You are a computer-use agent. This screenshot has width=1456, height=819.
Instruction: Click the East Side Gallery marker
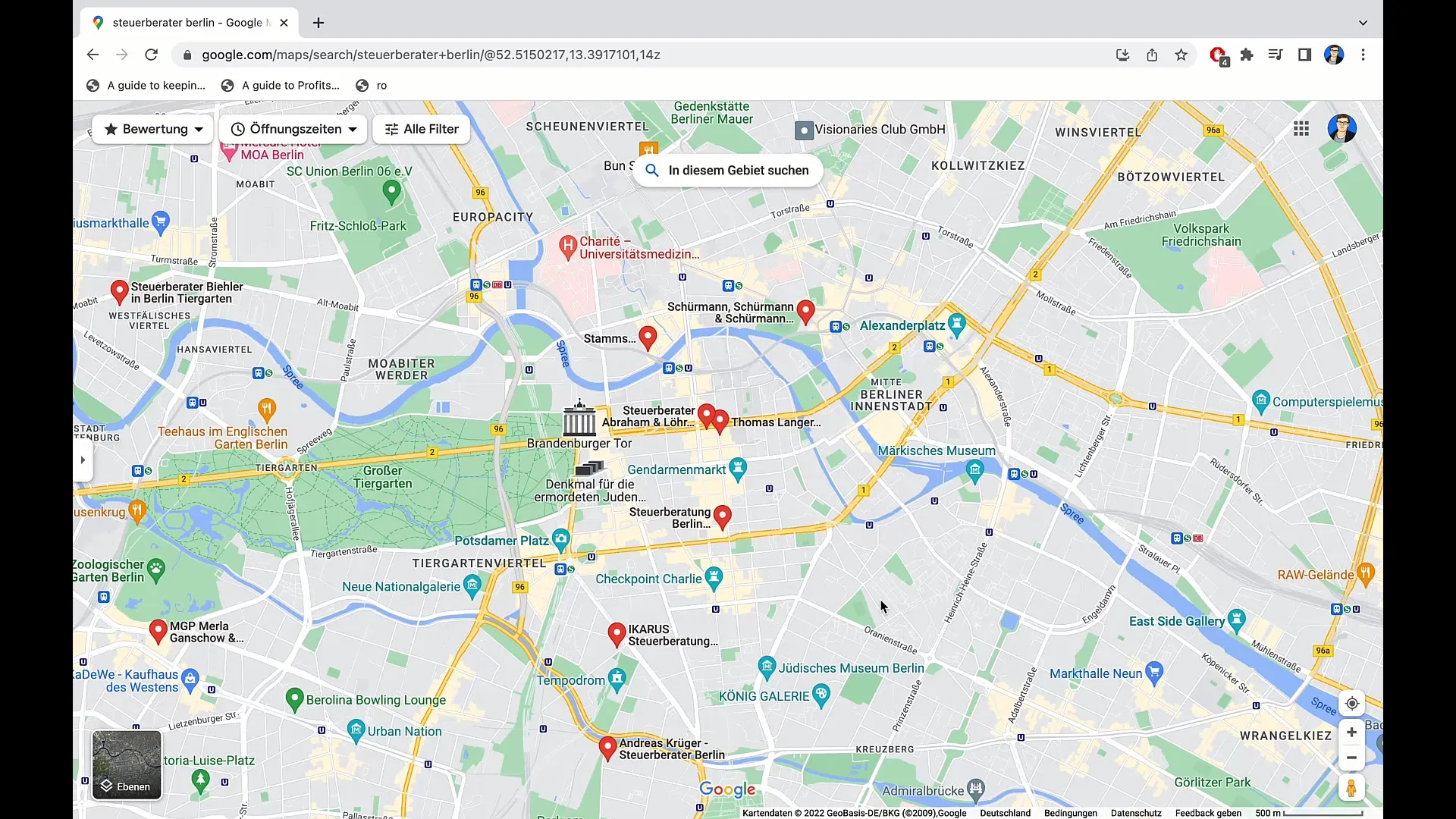(1237, 622)
